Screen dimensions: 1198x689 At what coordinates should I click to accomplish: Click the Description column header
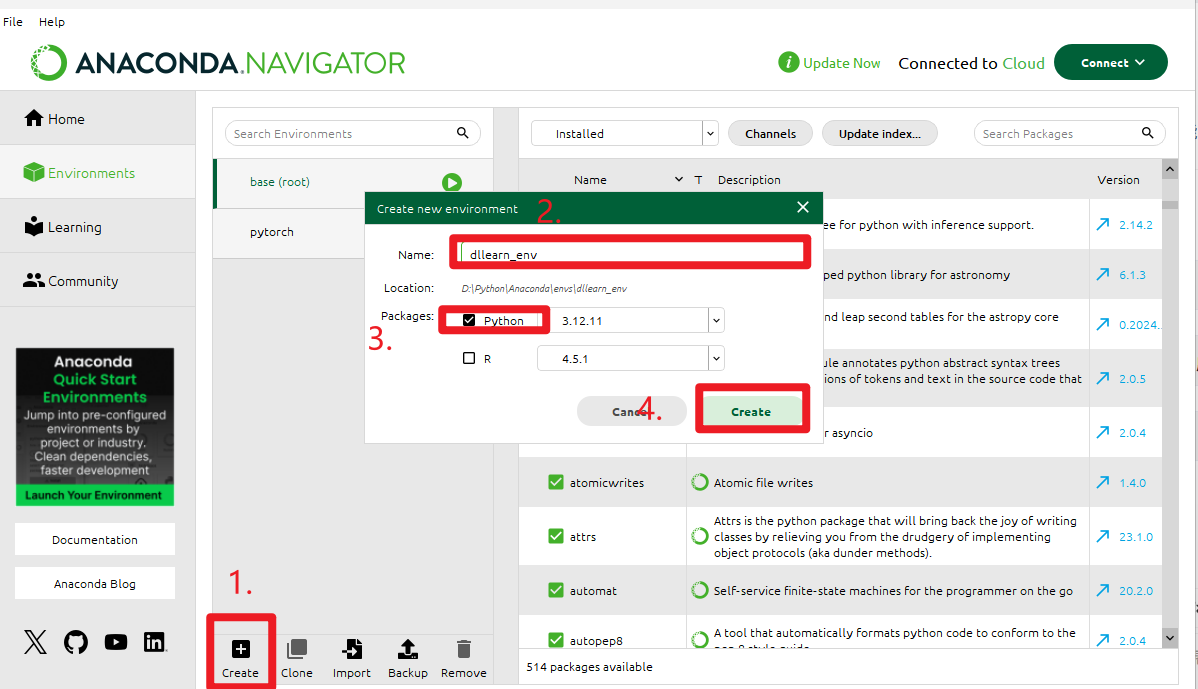(749, 180)
